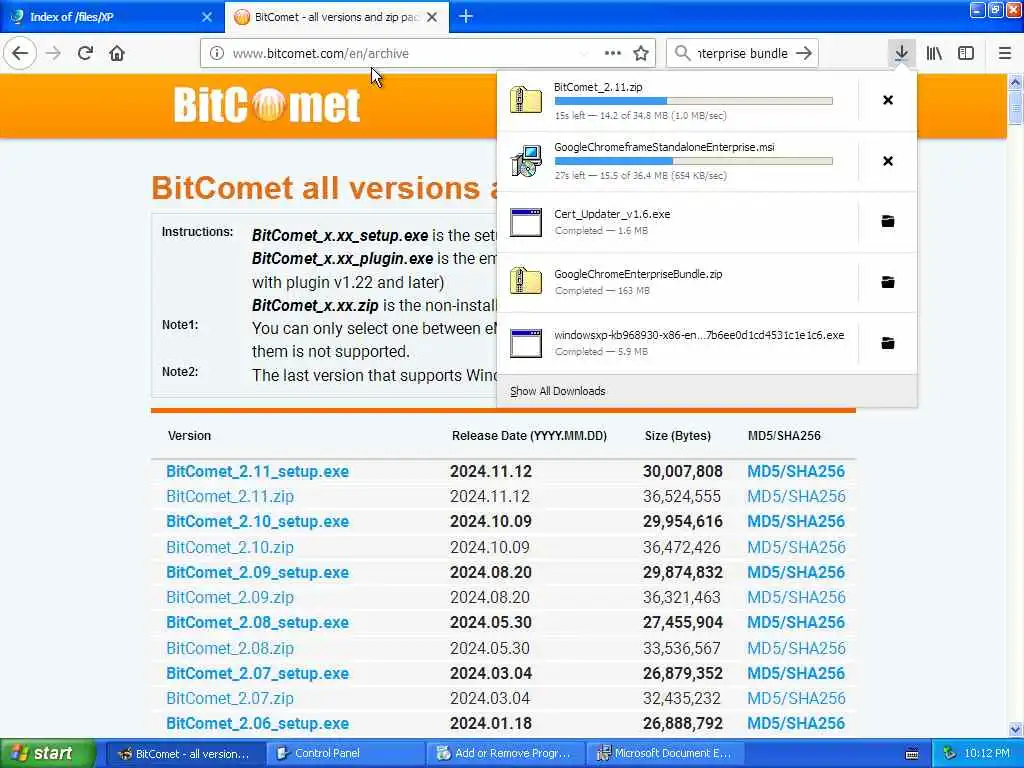Open the Firefox hamburger menu
This screenshot has width=1024, height=768.
click(x=1005, y=54)
